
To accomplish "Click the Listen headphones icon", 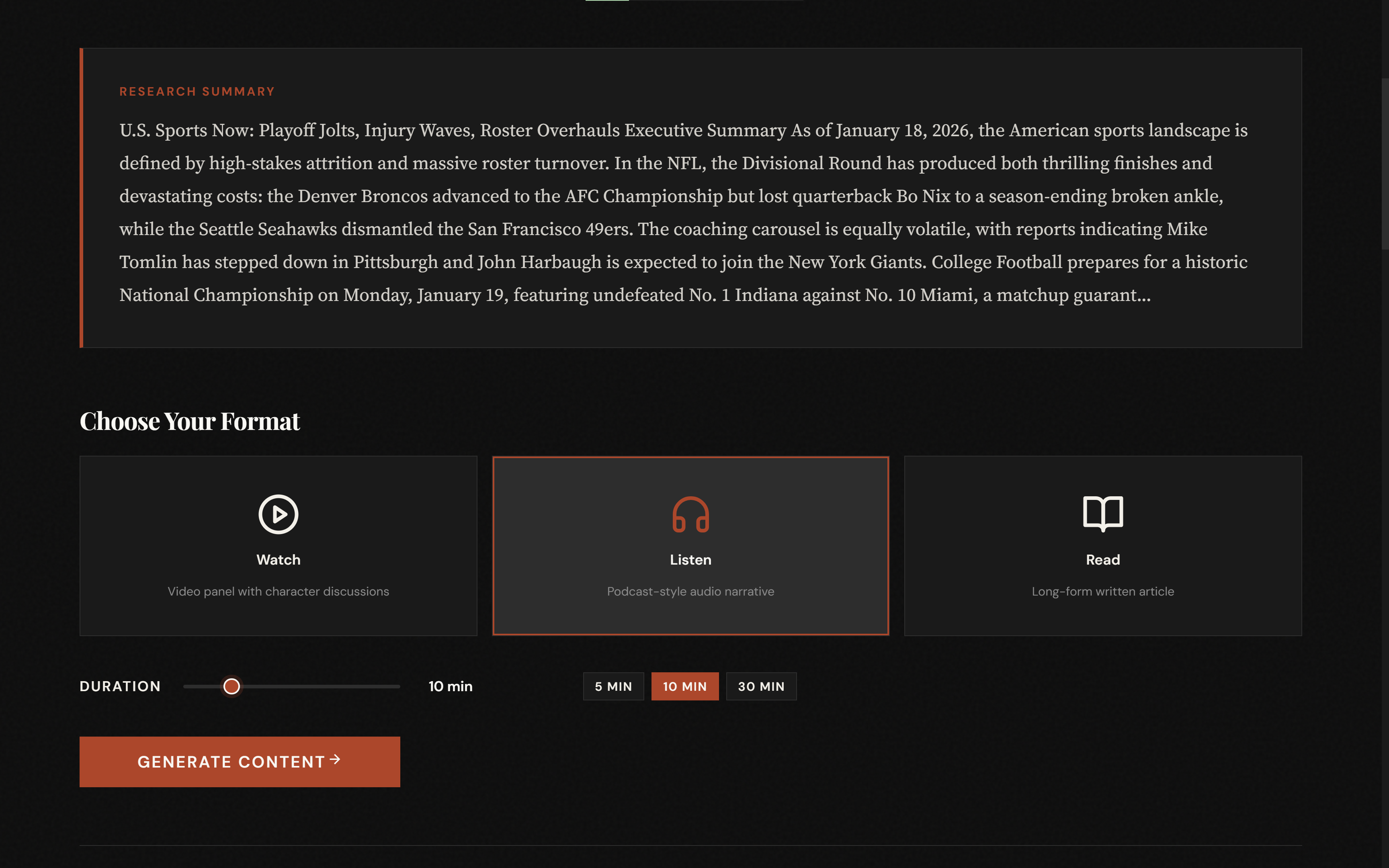I will click(690, 514).
